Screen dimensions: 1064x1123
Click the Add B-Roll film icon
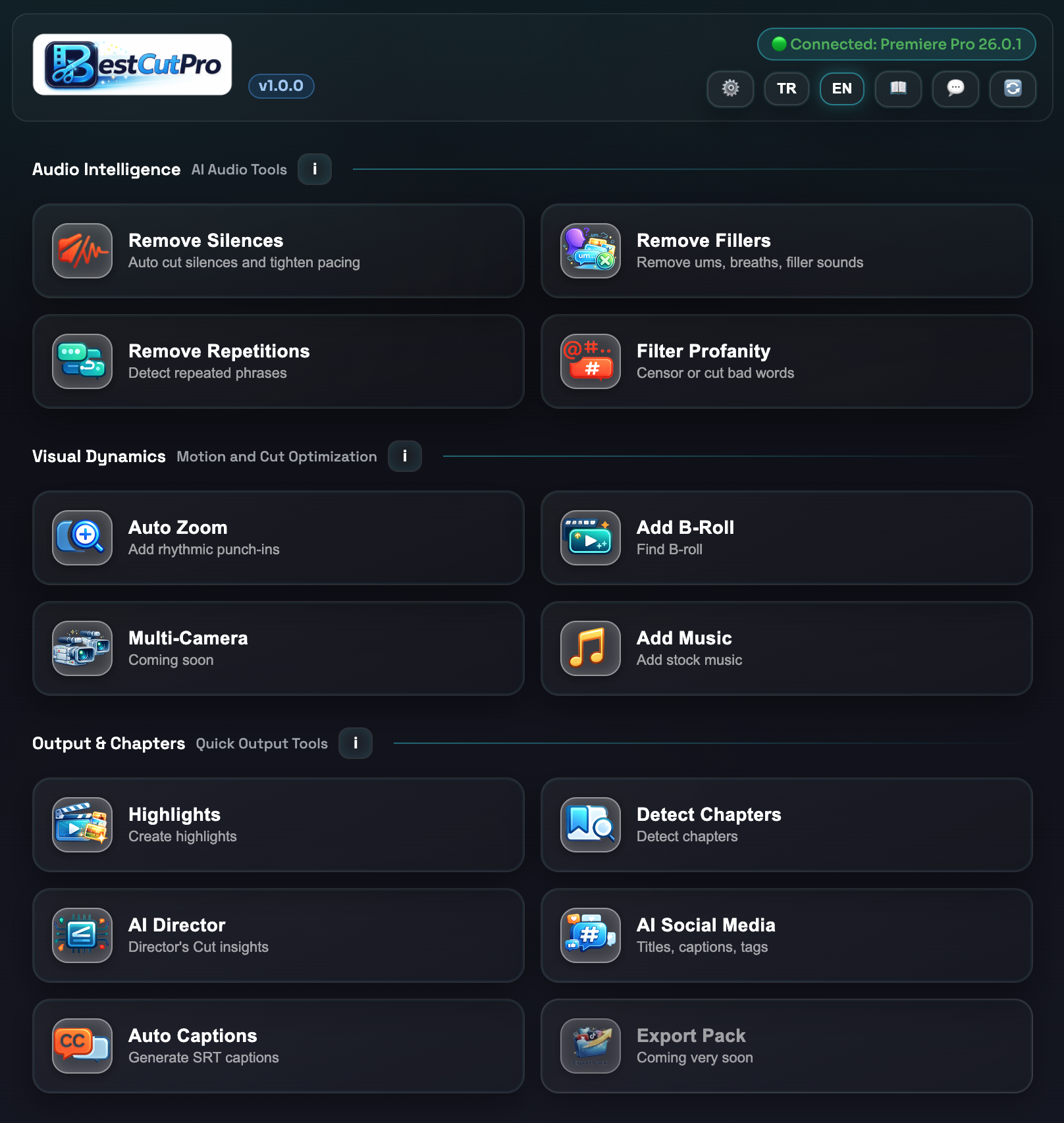click(591, 538)
